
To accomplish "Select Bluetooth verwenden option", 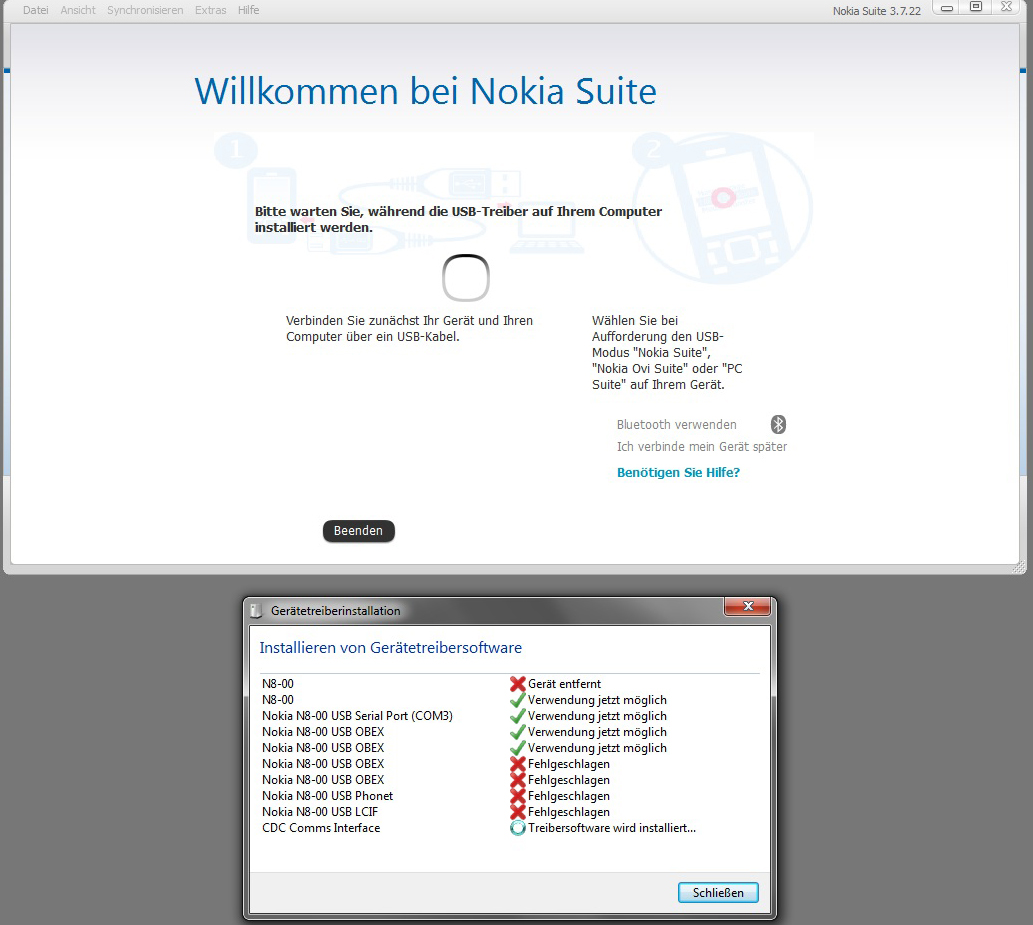I will coord(677,425).
